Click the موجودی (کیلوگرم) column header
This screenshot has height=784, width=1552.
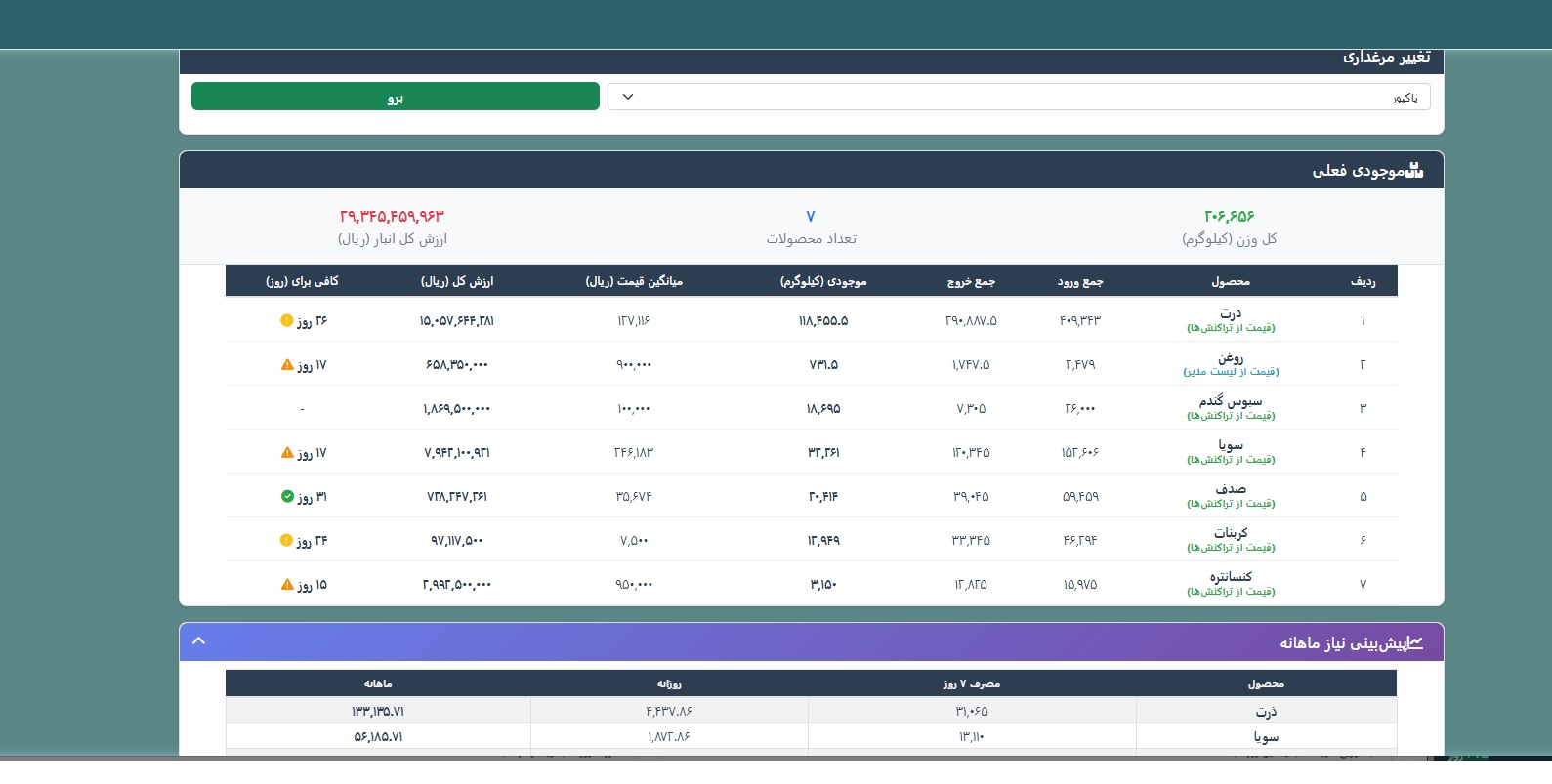(822, 281)
